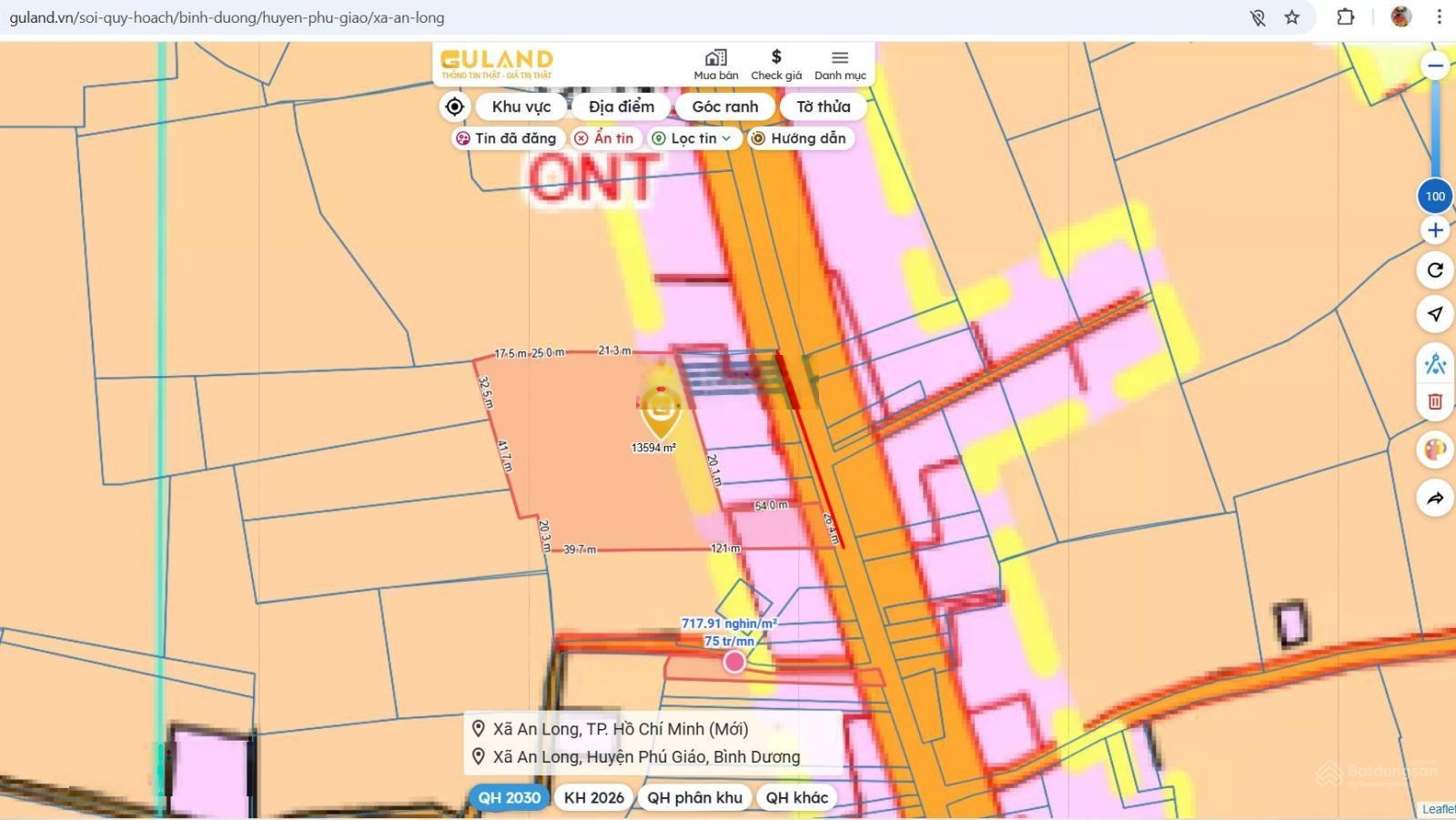Open the Khu vực selector

pos(521,106)
